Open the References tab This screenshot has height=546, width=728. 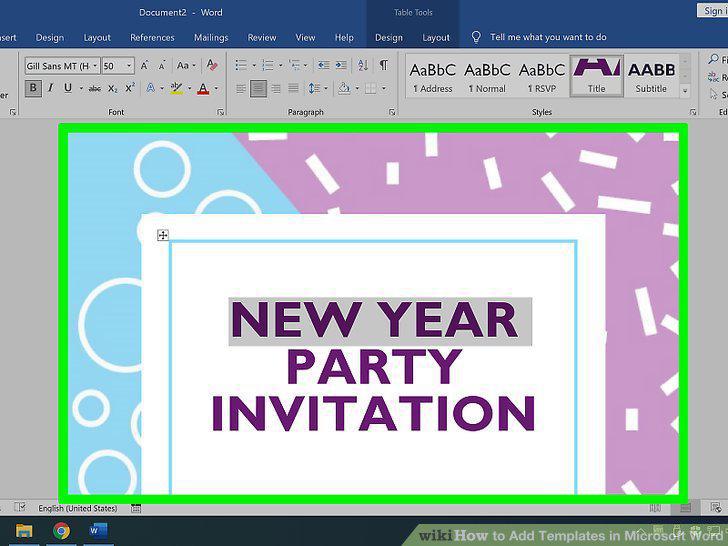(x=152, y=38)
